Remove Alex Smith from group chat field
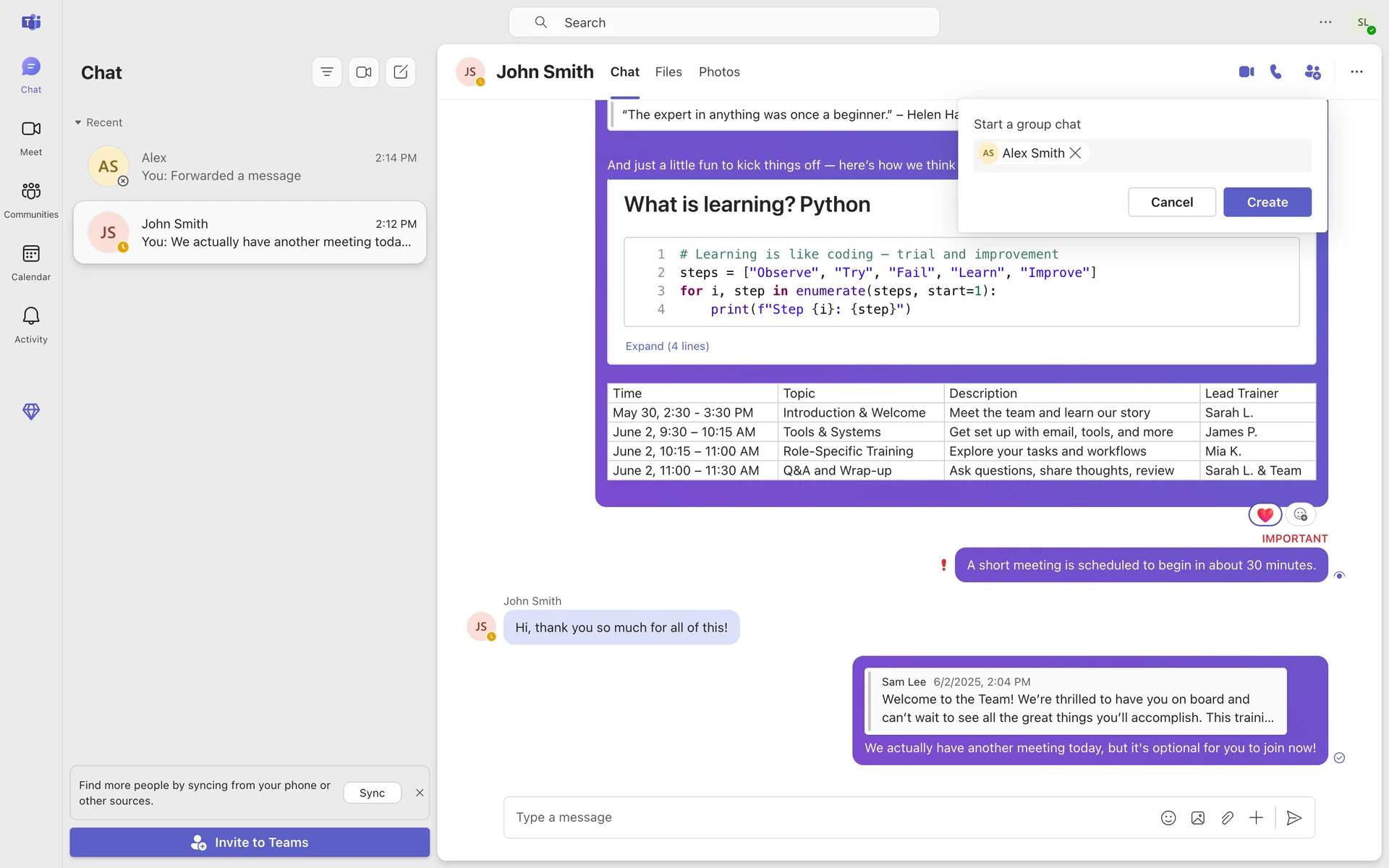The image size is (1389, 868). tap(1076, 153)
